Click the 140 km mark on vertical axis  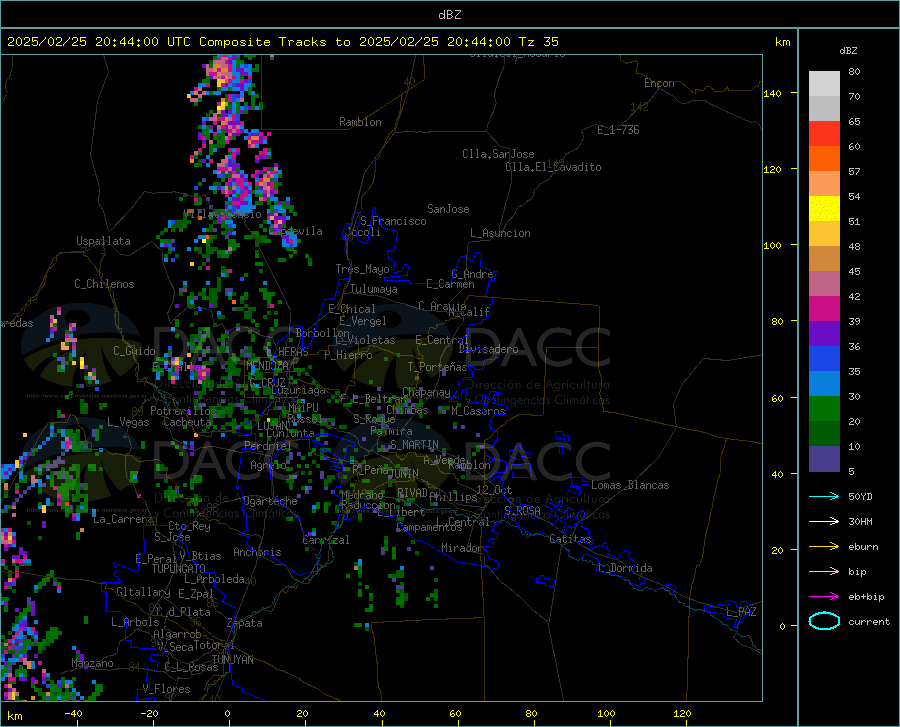pyautogui.click(x=772, y=93)
